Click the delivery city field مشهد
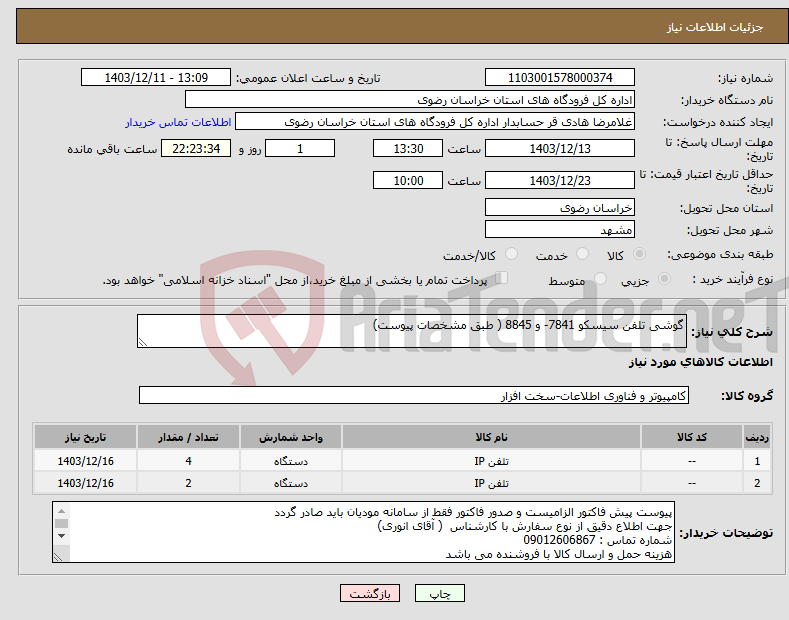Image resolution: width=789 pixels, height=620 pixels. point(560,229)
